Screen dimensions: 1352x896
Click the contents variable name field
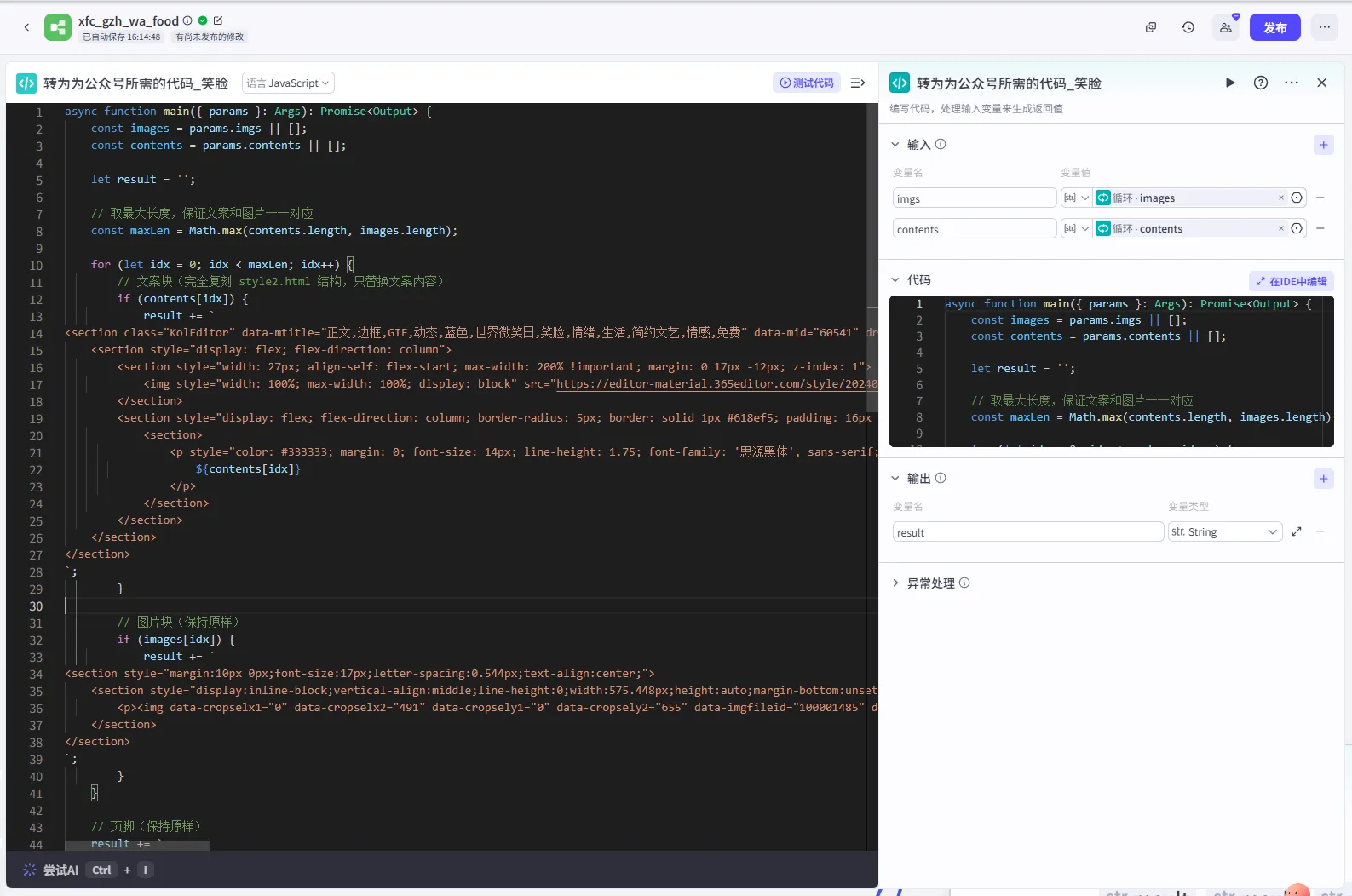[x=974, y=229]
